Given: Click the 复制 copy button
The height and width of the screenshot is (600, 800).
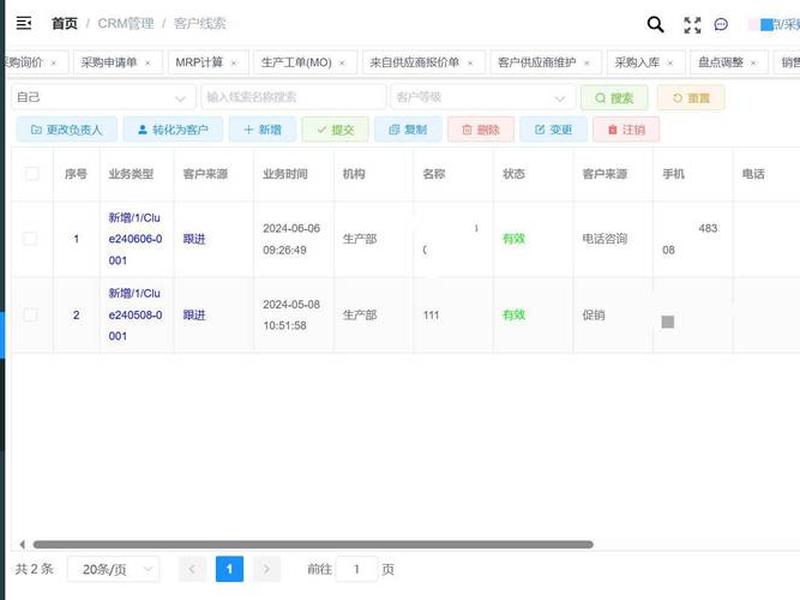Looking at the screenshot, I should point(408,130).
